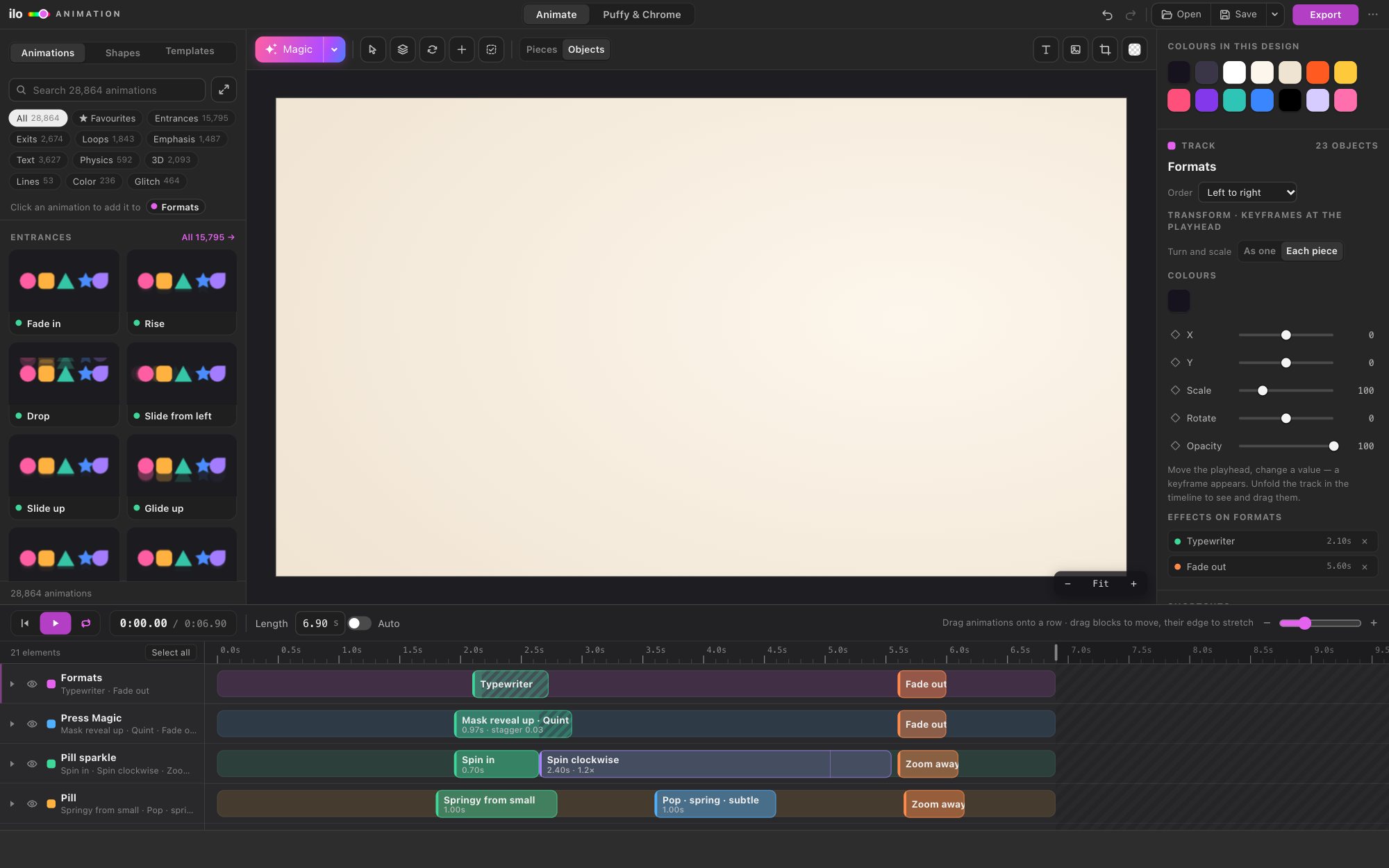Set turn and scale to As one
Viewport: 1389px width, 868px height.
pos(1259,251)
